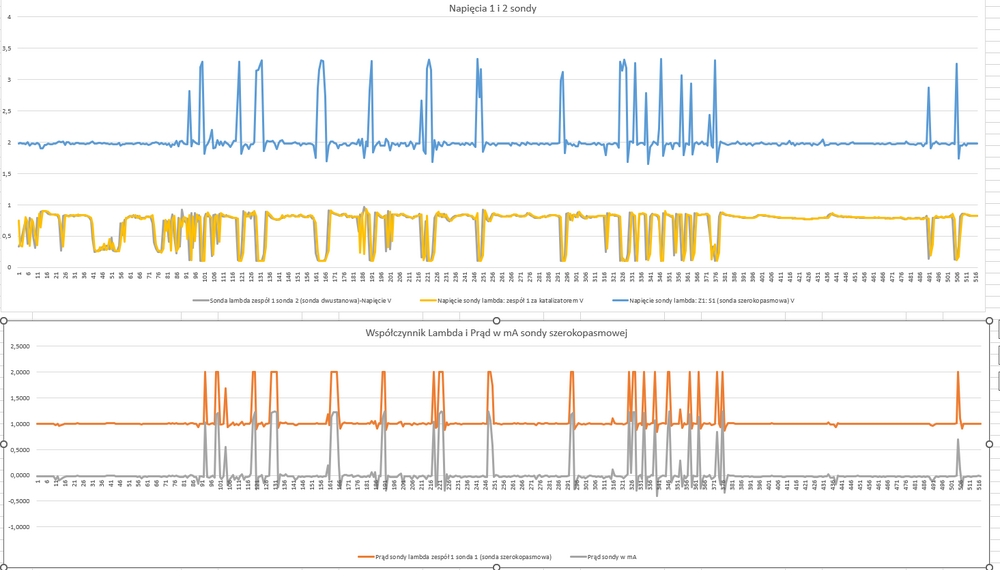Click the top-center resize handle of the lower chart
Screen dimensions: 1000x570
499,320
